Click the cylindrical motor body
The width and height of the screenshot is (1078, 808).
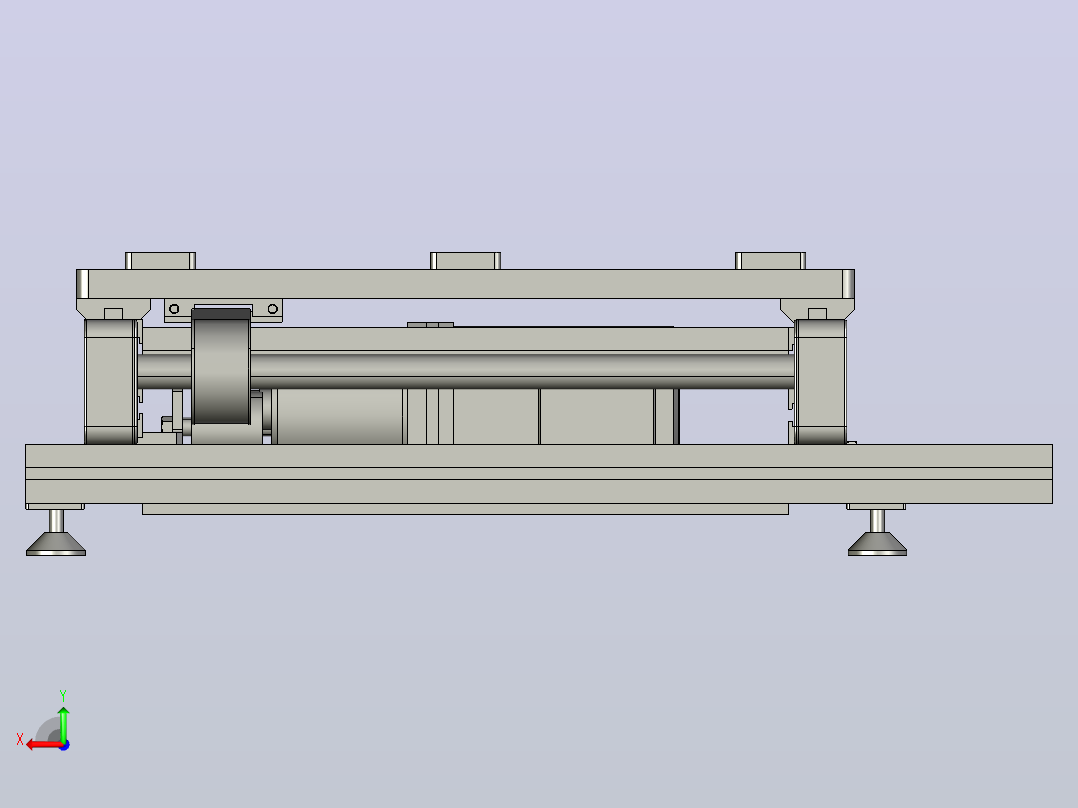click(337, 417)
